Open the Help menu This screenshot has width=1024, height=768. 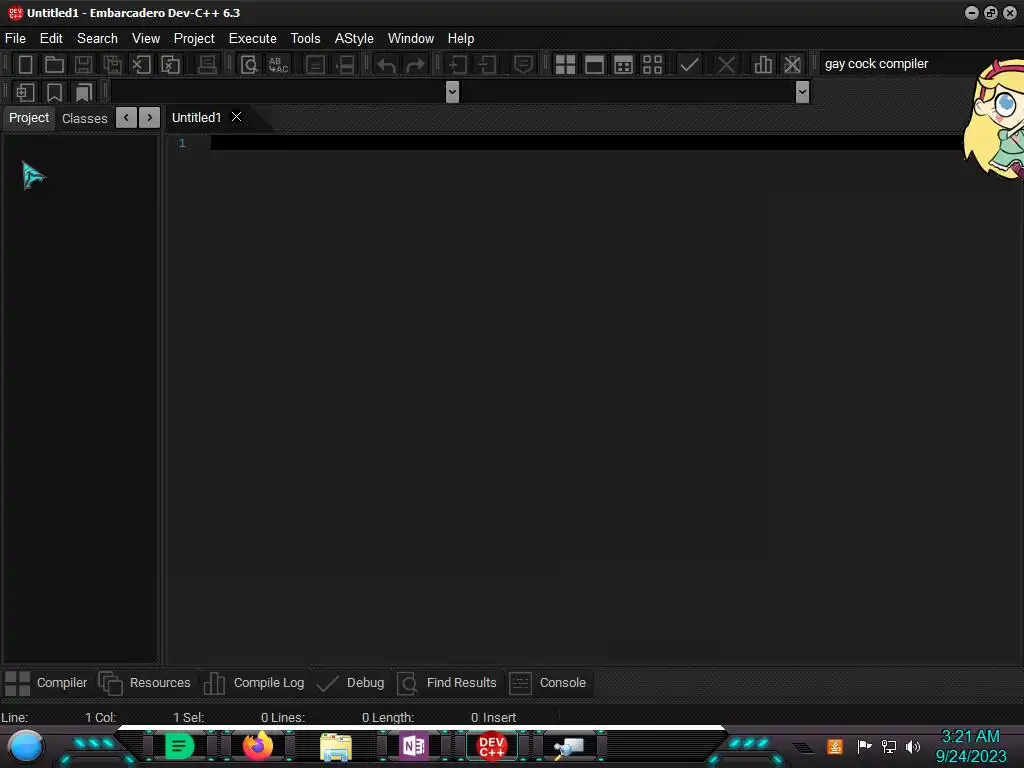pos(461,39)
